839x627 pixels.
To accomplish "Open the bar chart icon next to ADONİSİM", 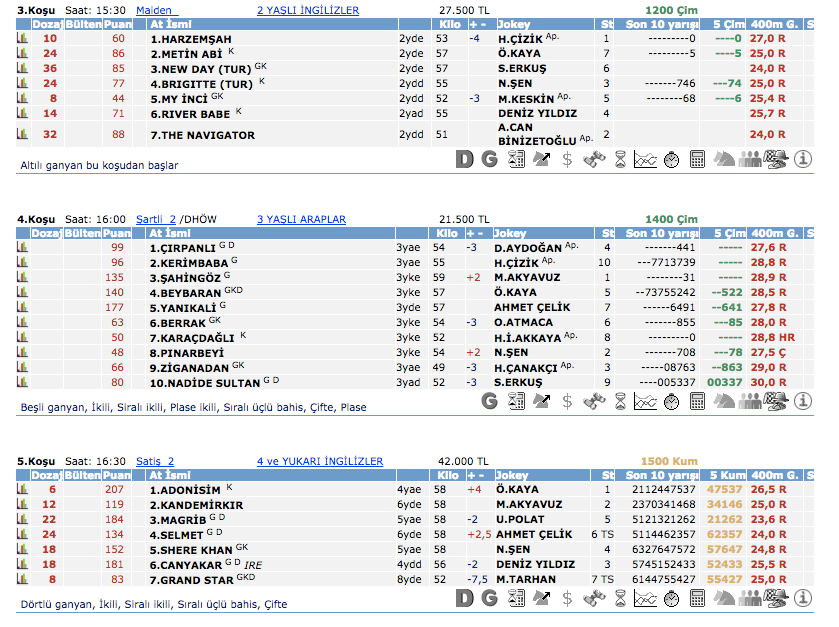I will [x=23, y=490].
